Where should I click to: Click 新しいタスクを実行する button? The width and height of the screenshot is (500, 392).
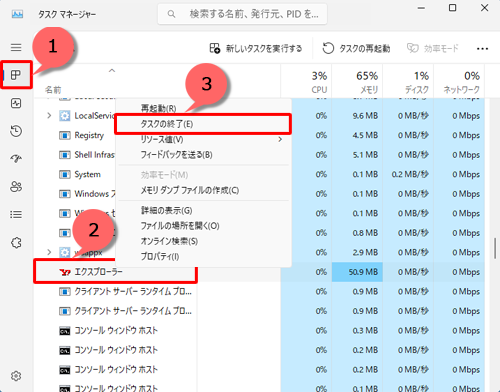pyautogui.click(x=256, y=49)
